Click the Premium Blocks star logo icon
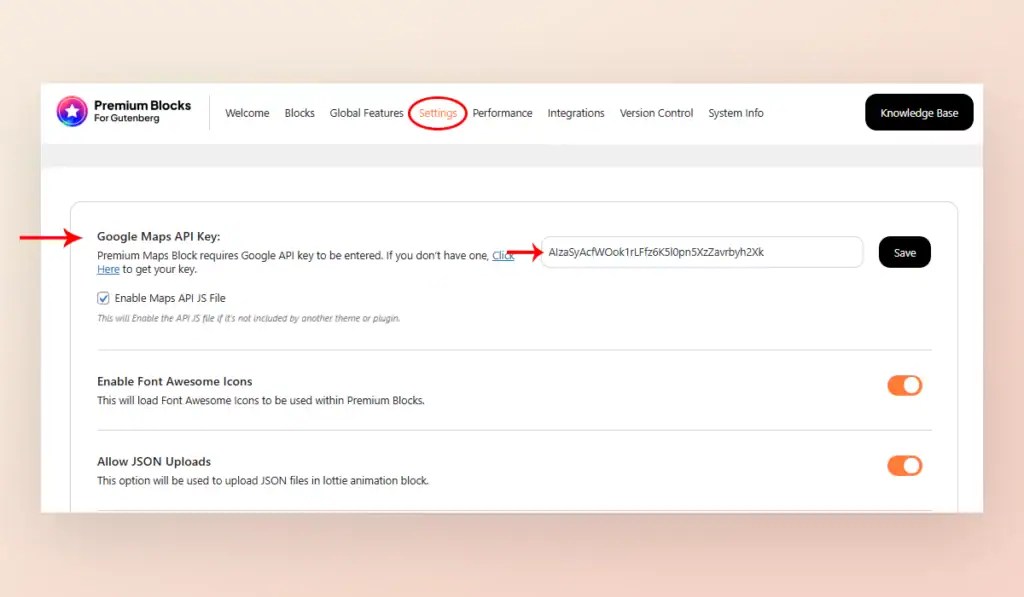This screenshot has height=597, width=1024. [x=70, y=112]
